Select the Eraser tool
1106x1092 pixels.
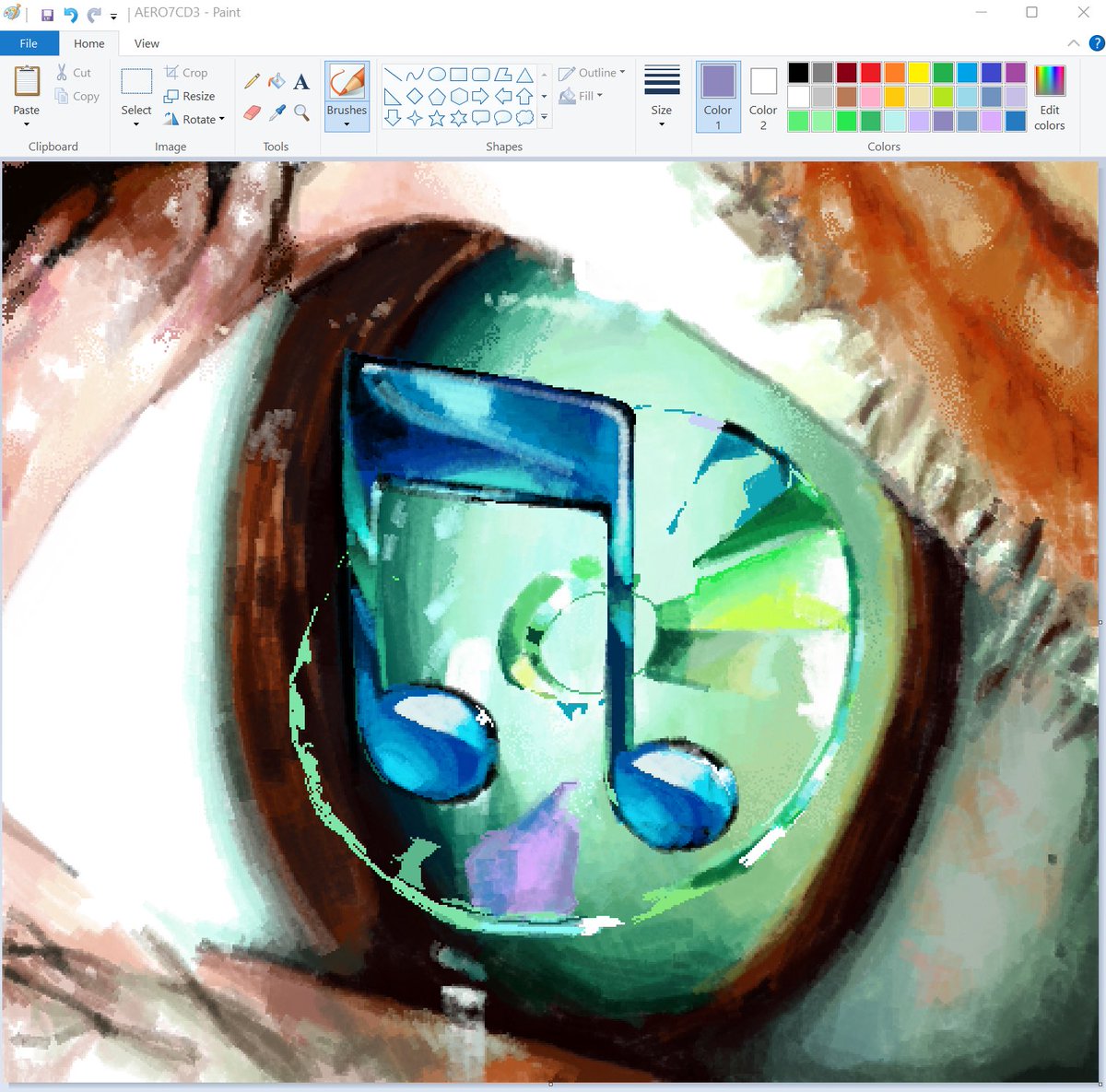(252, 112)
